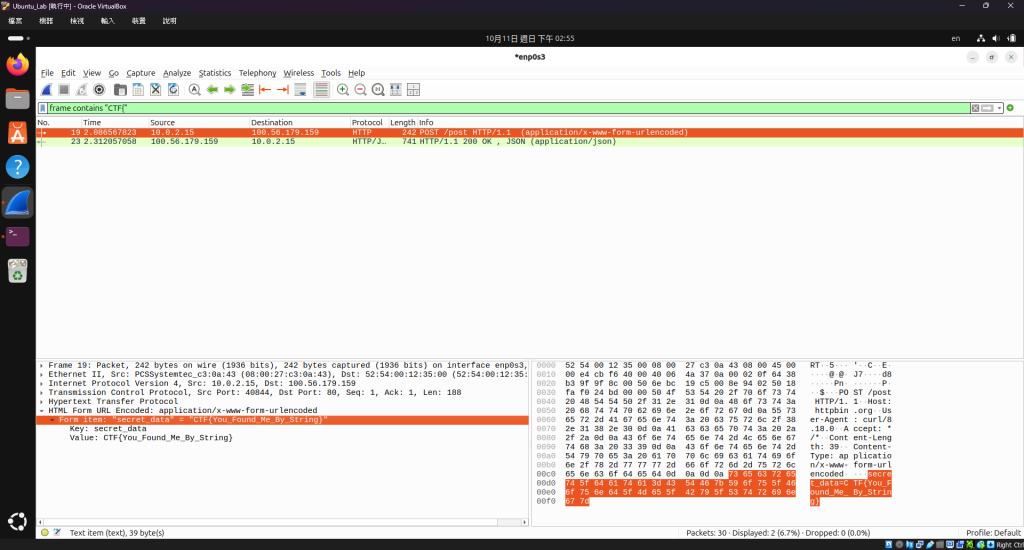The width and height of the screenshot is (1024, 550).
Task: Go forward in packet history
Action: coord(230,90)
